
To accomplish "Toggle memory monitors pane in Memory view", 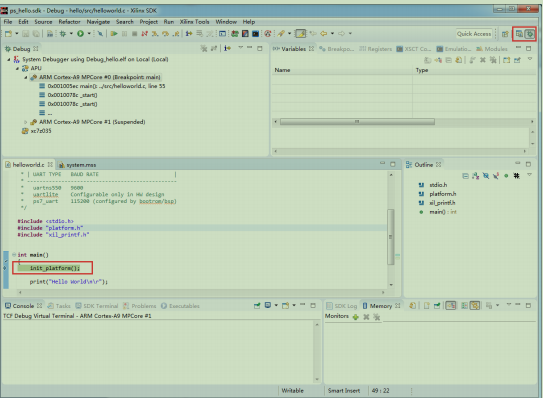I will (x=451, y=306).
